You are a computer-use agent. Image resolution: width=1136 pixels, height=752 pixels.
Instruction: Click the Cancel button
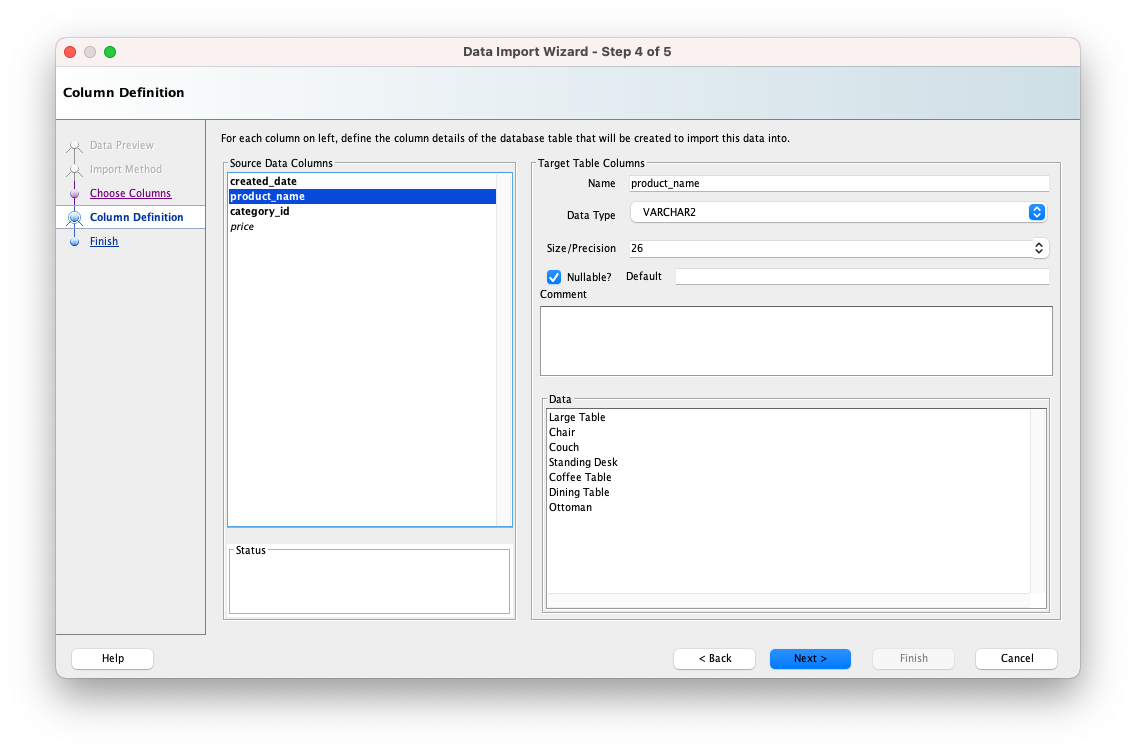[1016, 658]
